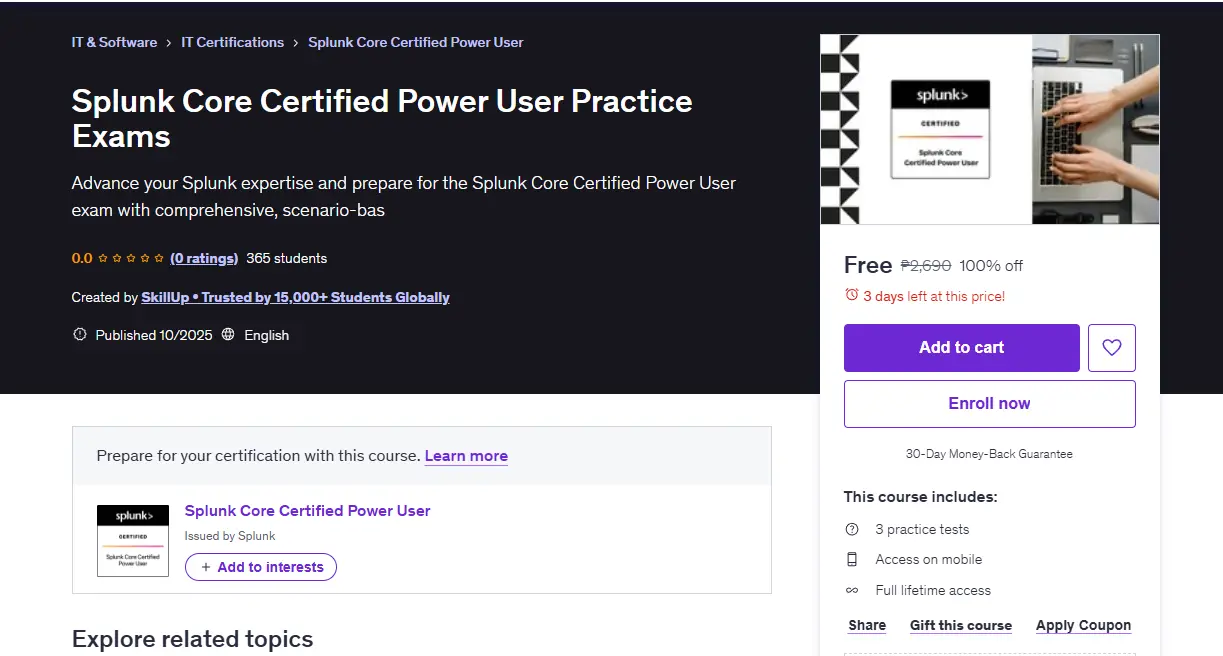Click 3 days left at this price text
Image resolution: width=1223 pixels, height=656 pixels.
[934, 296]
